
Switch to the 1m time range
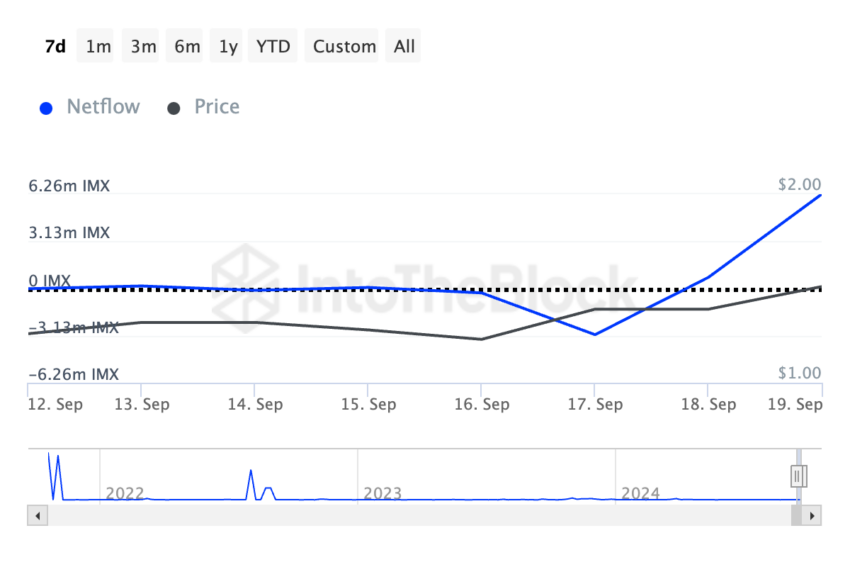(x=98, y=46)
